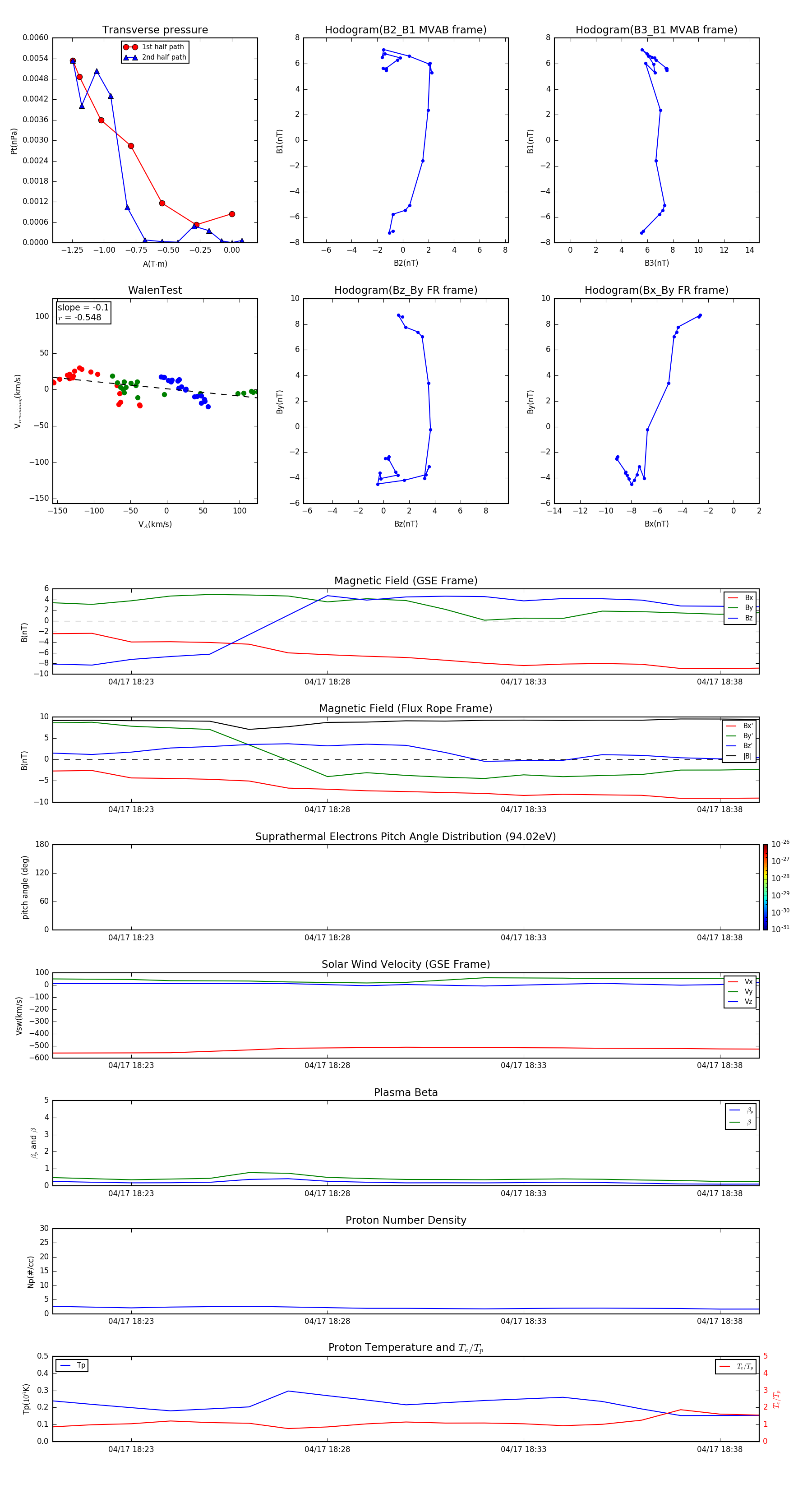Click the 'Magnetic Field (Flux Rope Frame)' title

click(x=406, y=709)
